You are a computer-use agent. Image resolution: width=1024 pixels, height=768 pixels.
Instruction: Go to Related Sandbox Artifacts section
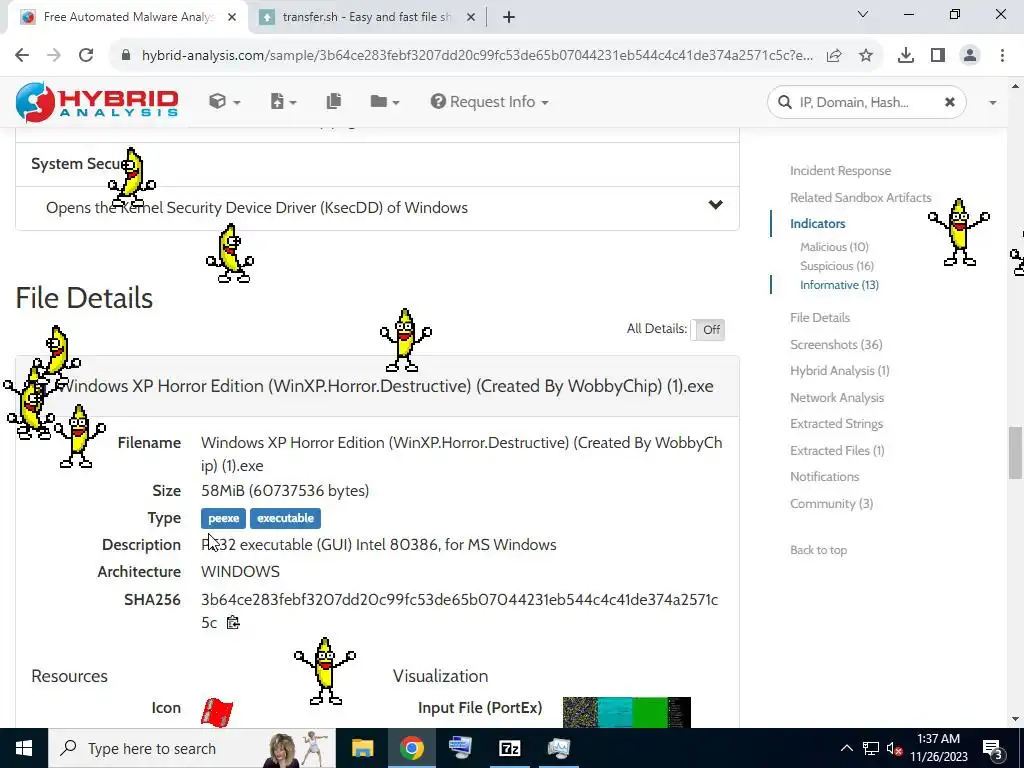click(x=860, y=197)
